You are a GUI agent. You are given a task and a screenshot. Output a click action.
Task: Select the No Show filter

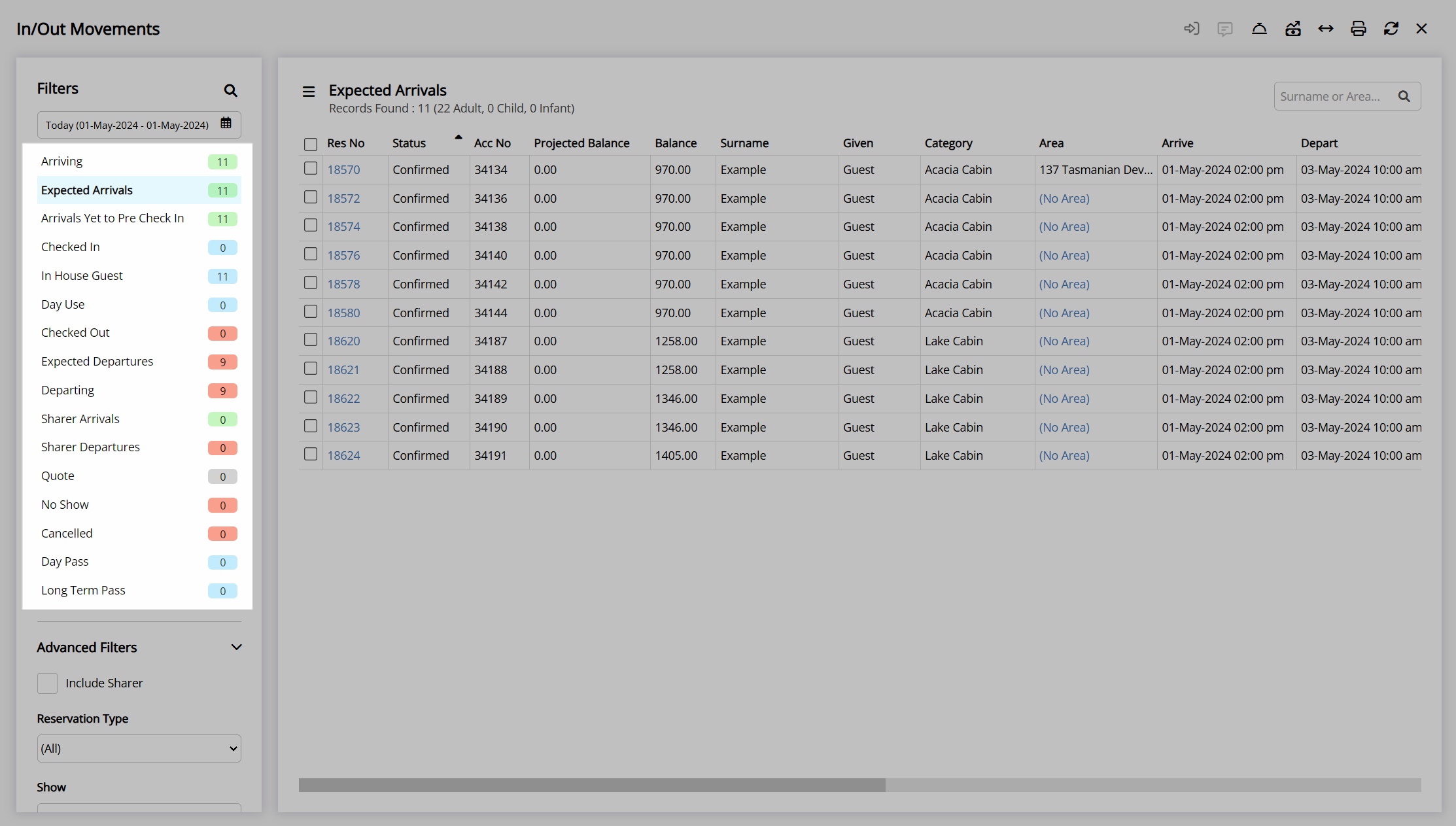click(x=139, y=505)
